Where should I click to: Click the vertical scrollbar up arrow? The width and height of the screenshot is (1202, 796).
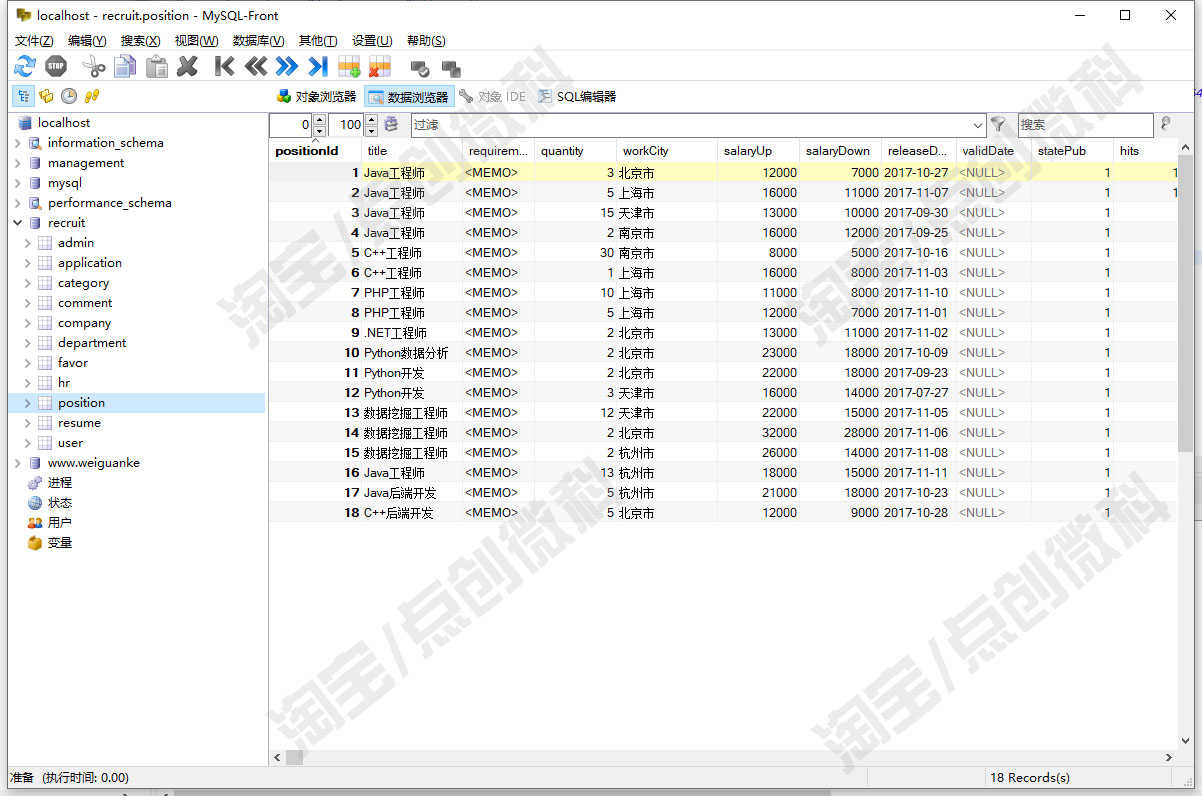pos(1185,149)
